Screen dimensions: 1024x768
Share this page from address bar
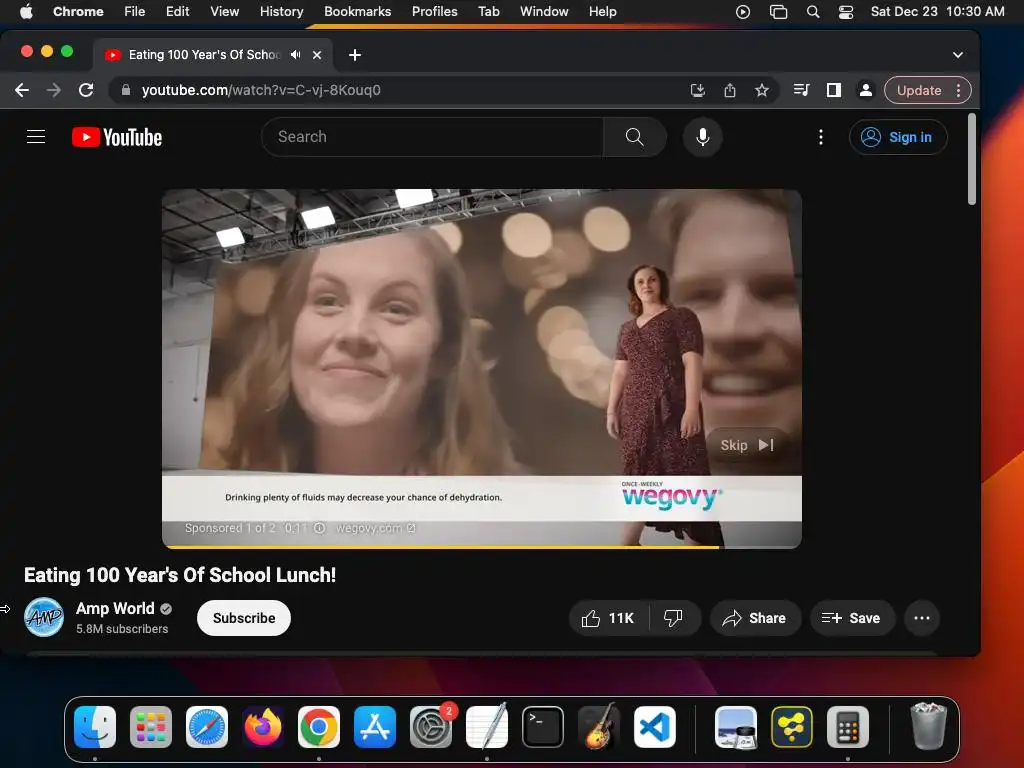pyautogui.click(x=729, y=90)
